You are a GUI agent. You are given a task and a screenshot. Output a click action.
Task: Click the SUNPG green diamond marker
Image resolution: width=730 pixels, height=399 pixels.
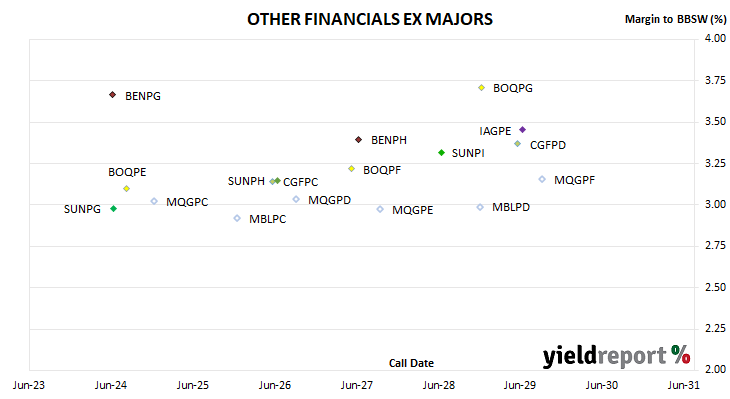[x=113, y=209]
